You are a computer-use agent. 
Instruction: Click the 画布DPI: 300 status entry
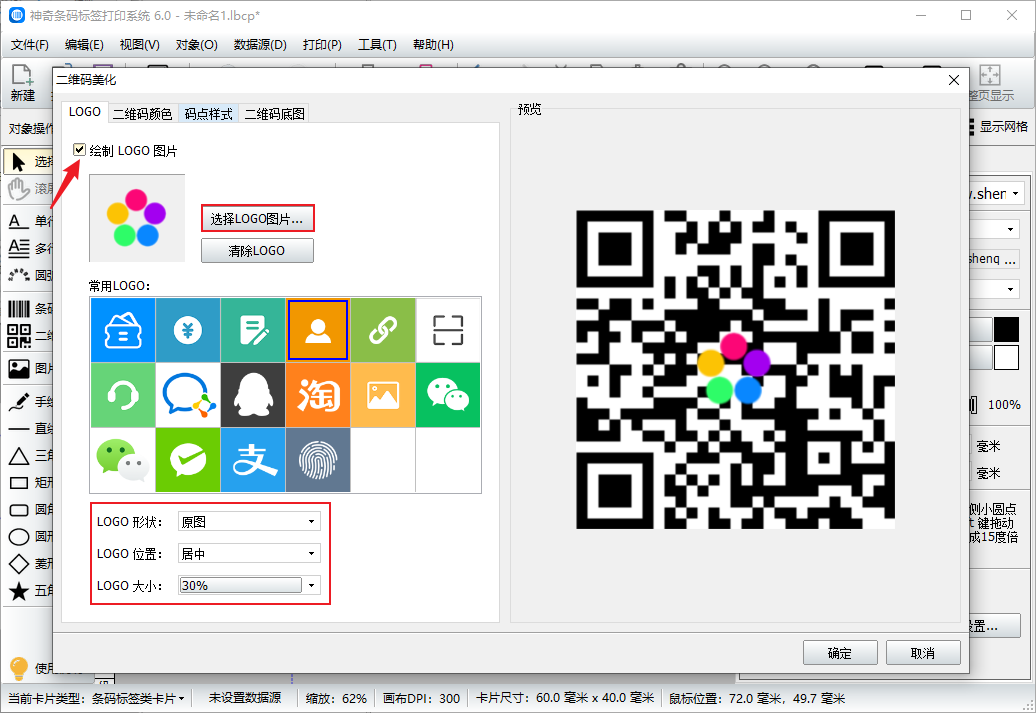[422, 698]
